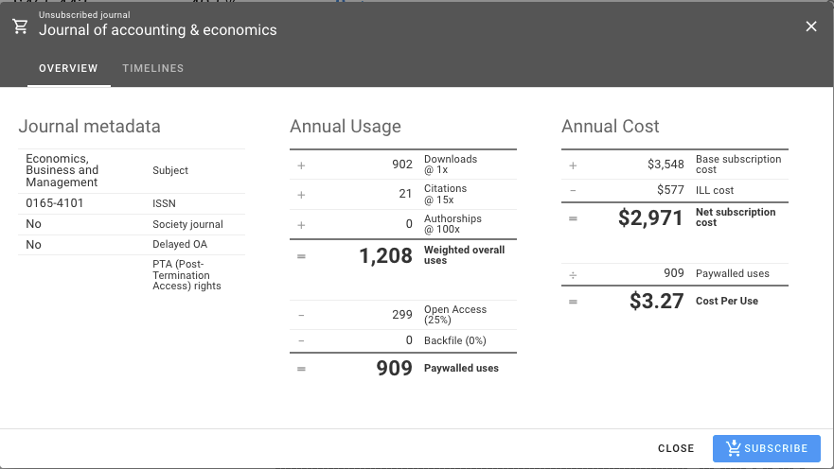
Task: Click the equals icon beside Cost Per Use
Action: [x=573, y=302]
